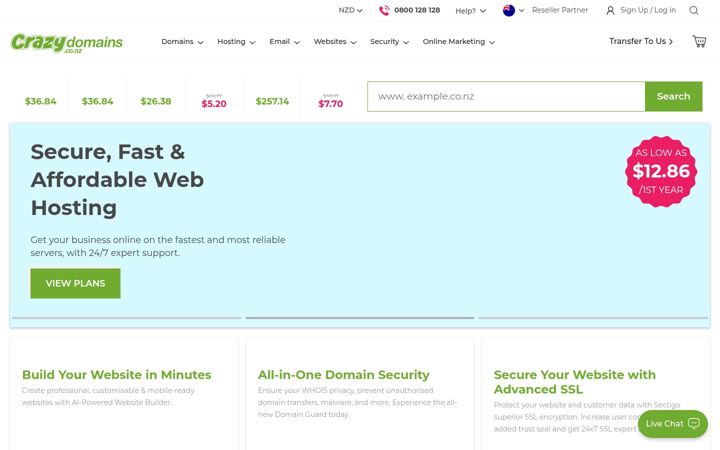Select the third carousel slide indicator bar
The height and width of the screenshot is (450, 720).
pyautogui.click(x=593, y=317)
